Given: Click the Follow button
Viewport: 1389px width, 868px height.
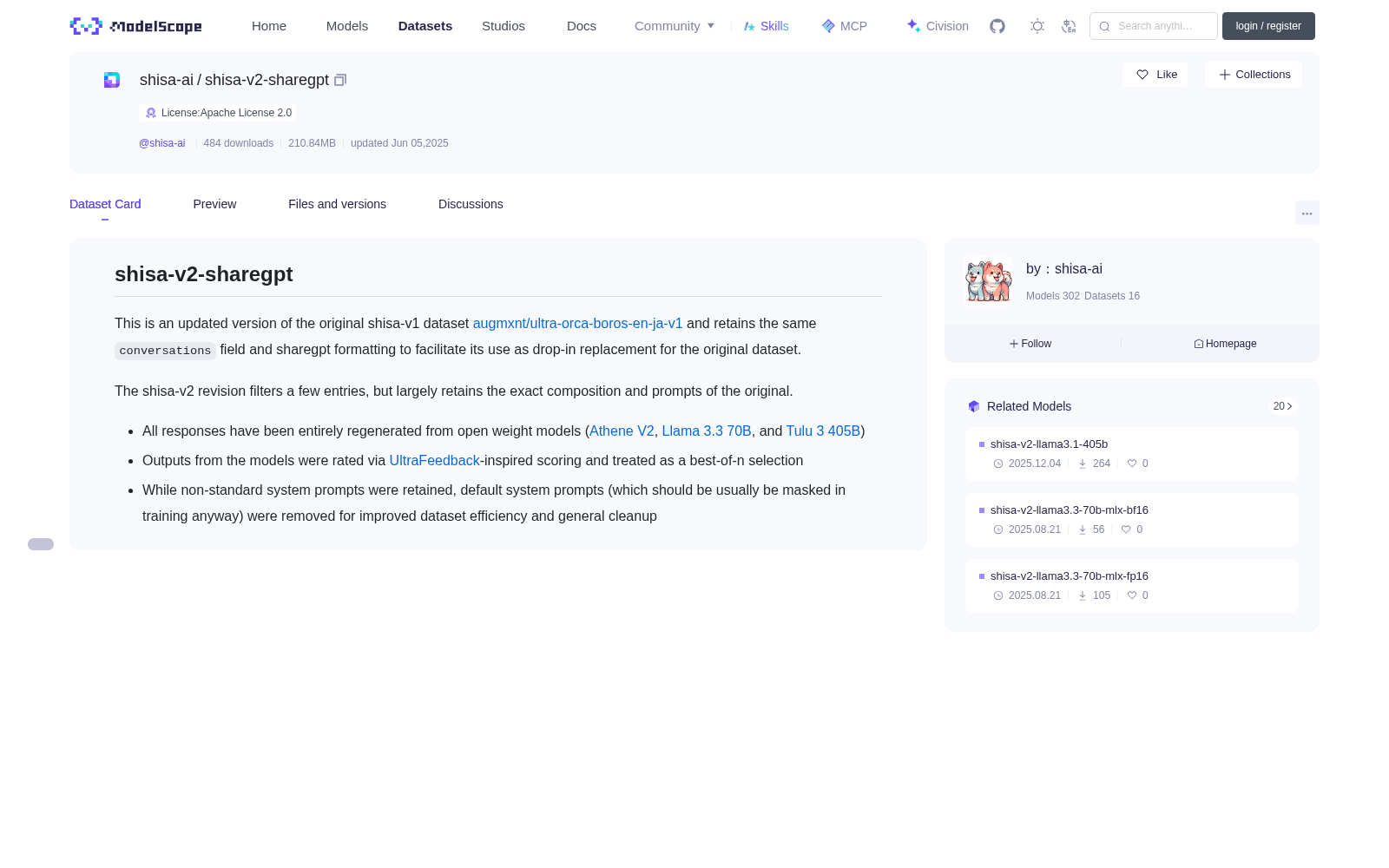Looking at the screenshot, I should (1030, 344).
